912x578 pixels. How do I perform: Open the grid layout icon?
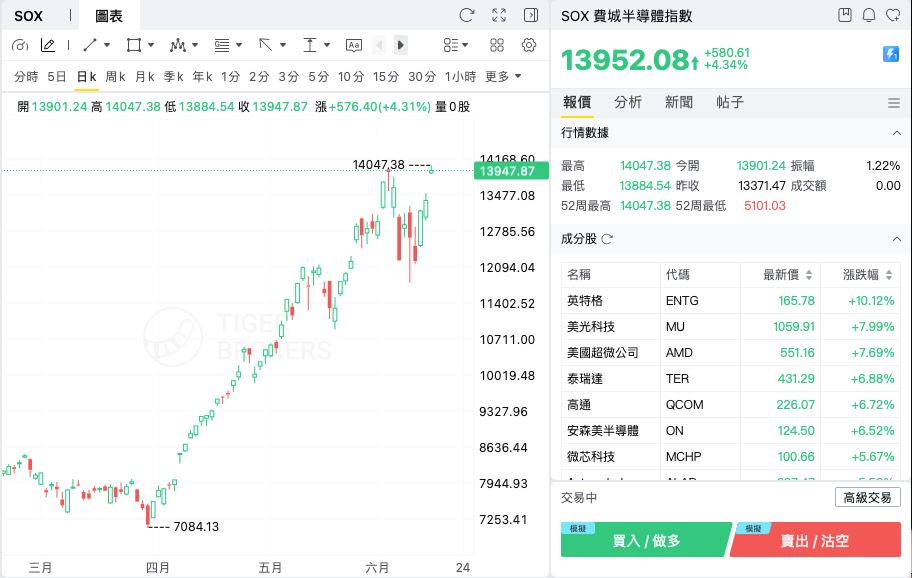[497, 45]
